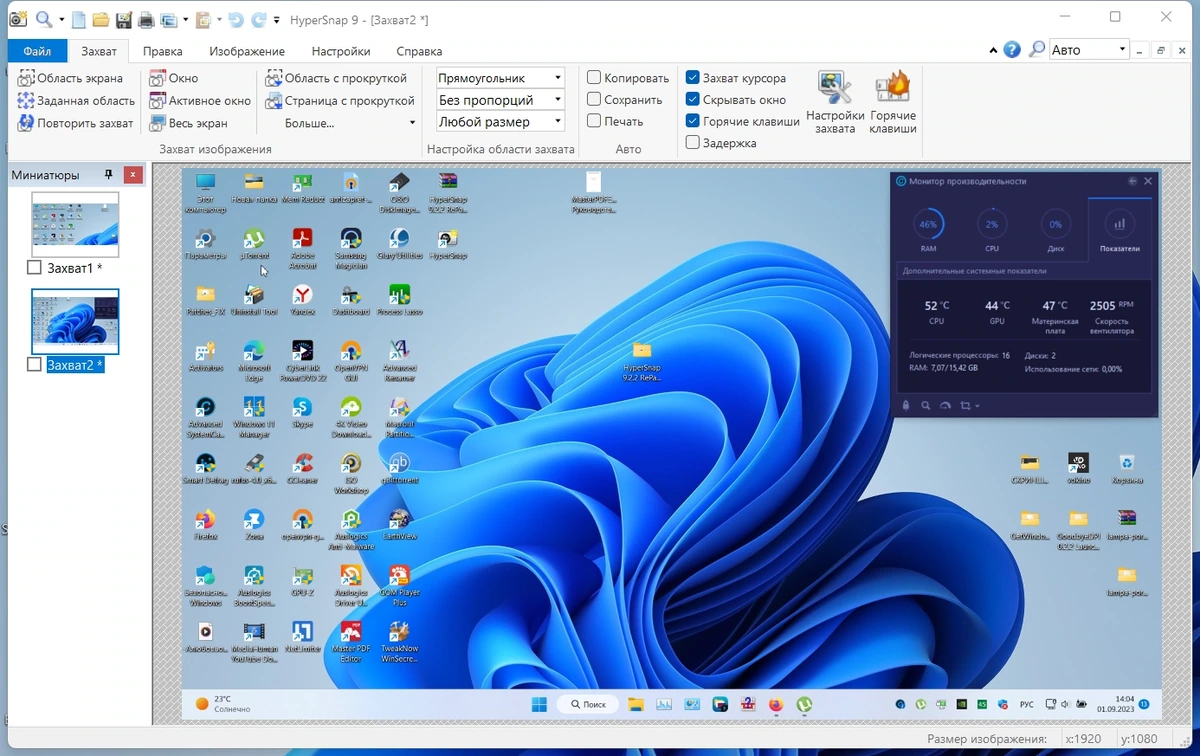Open the help question mark icon
The image size is (1200, 756).
(1012, 49)
